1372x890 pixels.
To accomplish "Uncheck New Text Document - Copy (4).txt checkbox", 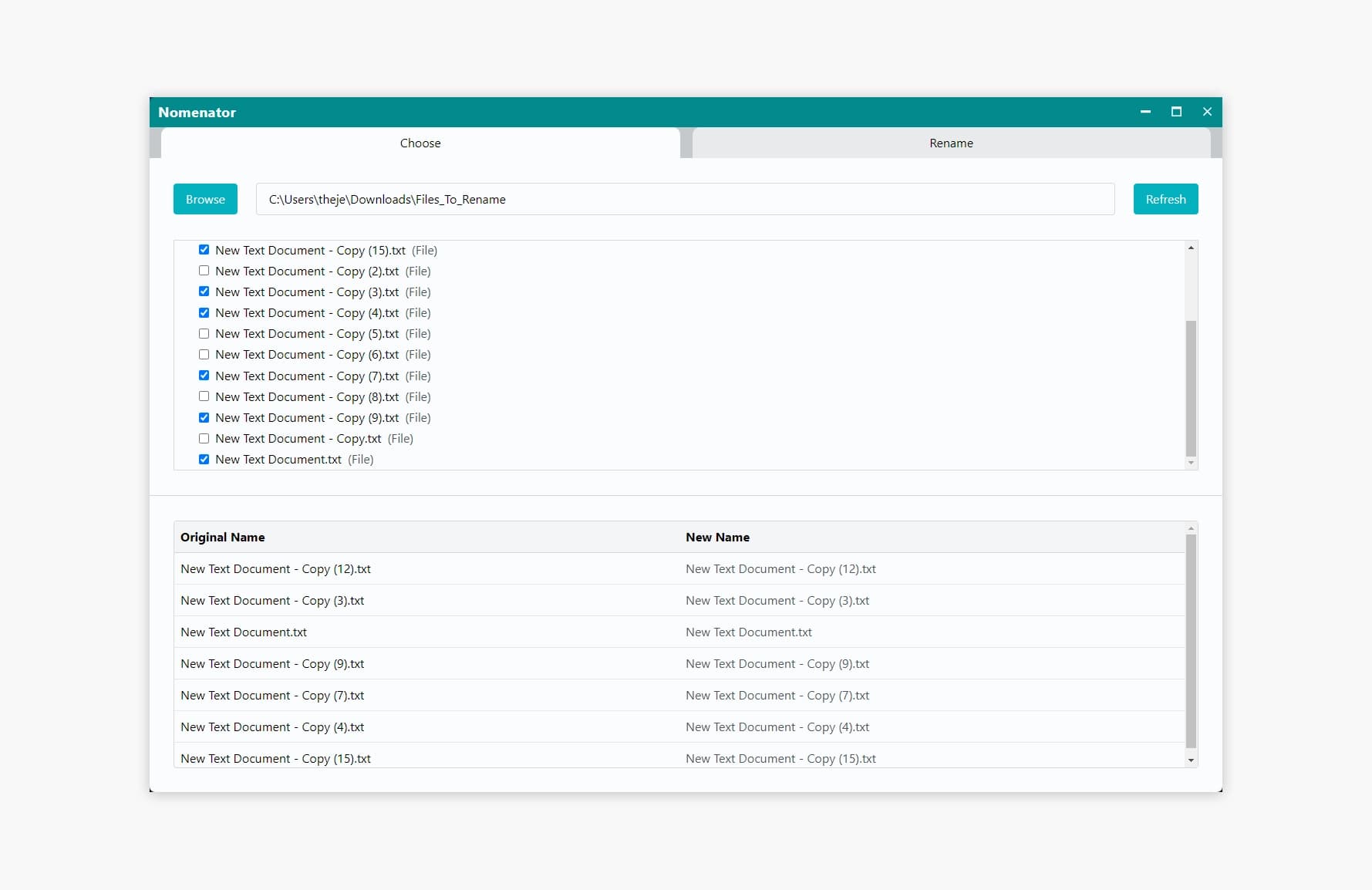I will click(204, 312).
